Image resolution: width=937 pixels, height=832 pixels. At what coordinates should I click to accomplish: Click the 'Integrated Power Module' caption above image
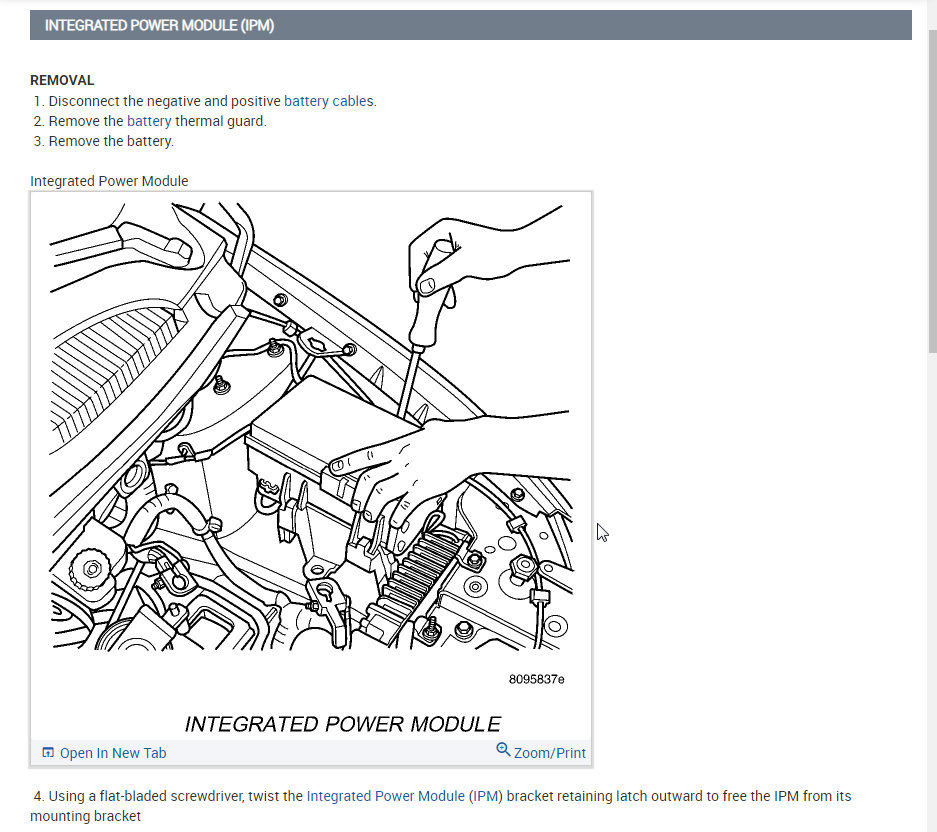point(109,181)
